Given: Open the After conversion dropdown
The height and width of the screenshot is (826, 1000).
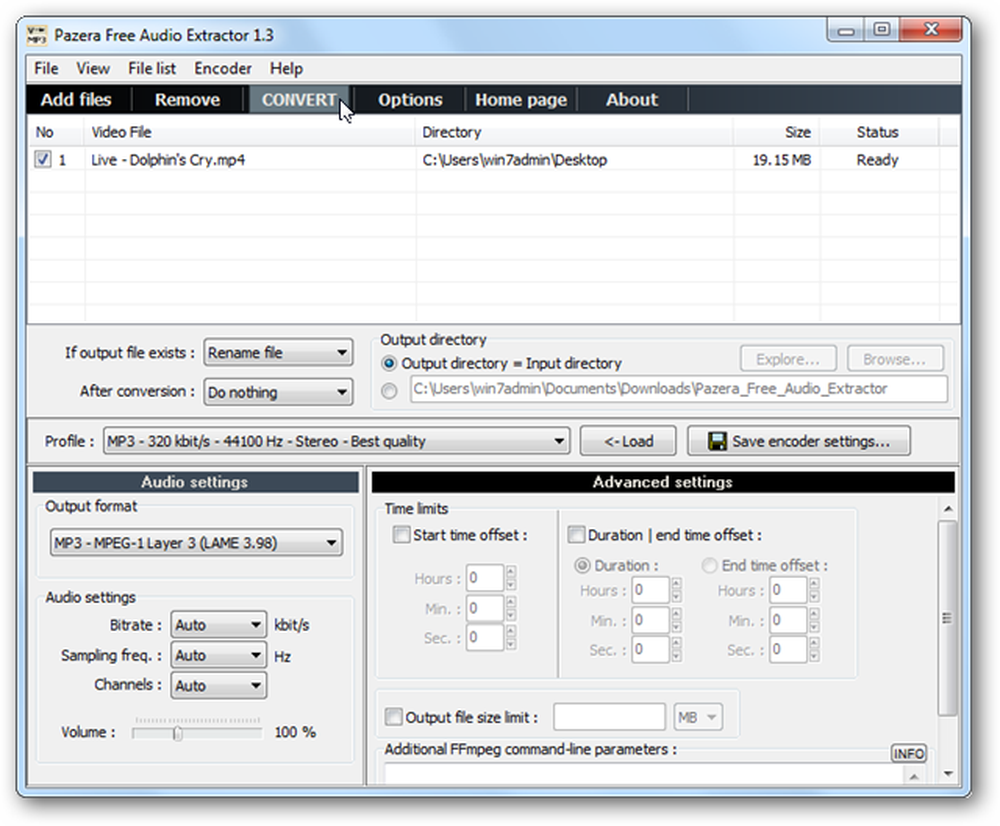Looking at the screenshot, I should pos(278,392).
